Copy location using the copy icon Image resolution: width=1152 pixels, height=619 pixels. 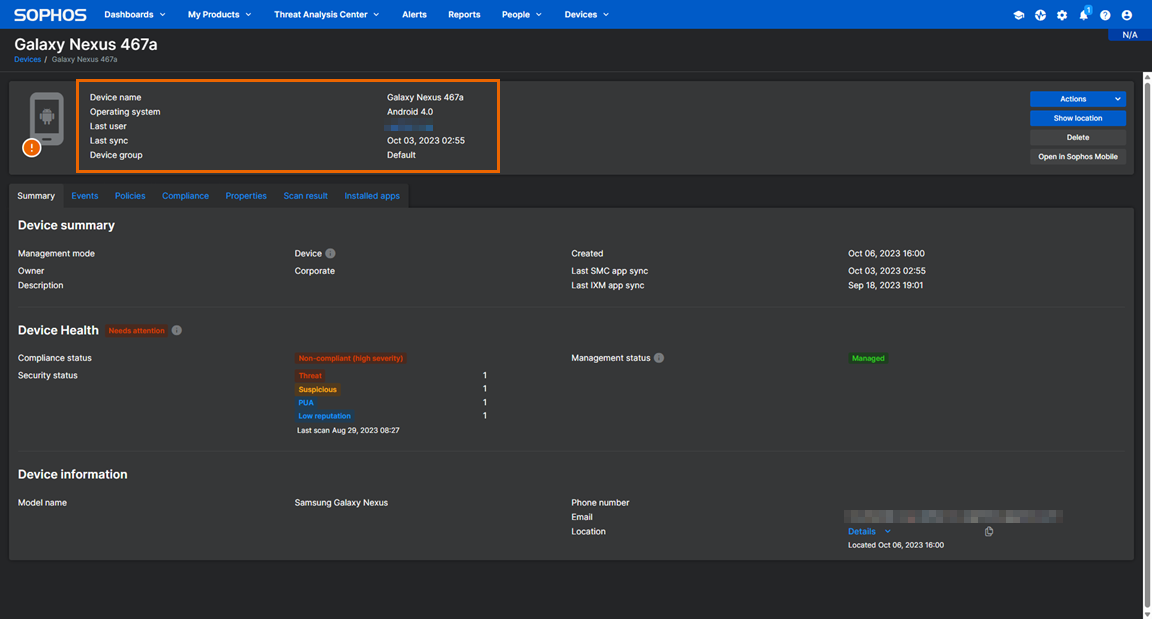point(989,532)
